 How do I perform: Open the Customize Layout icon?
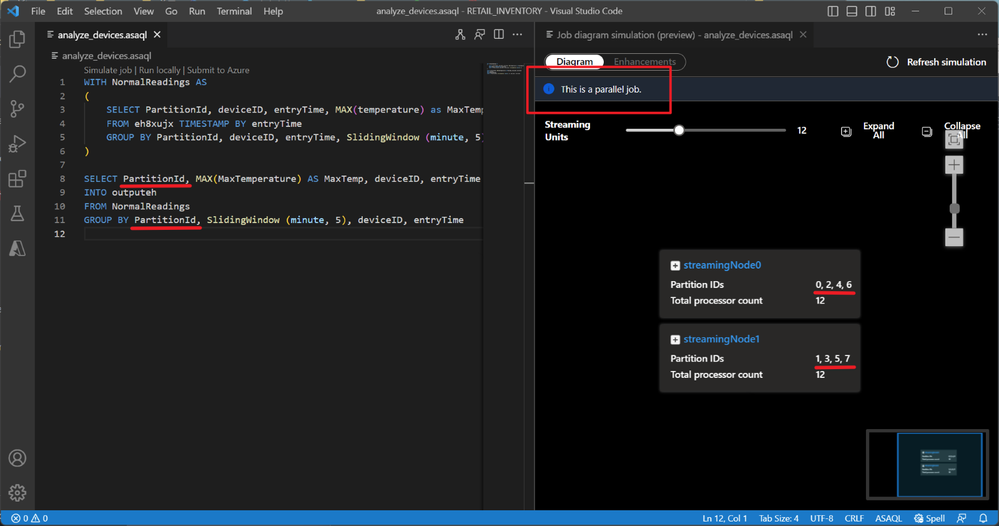click(890, 11)
